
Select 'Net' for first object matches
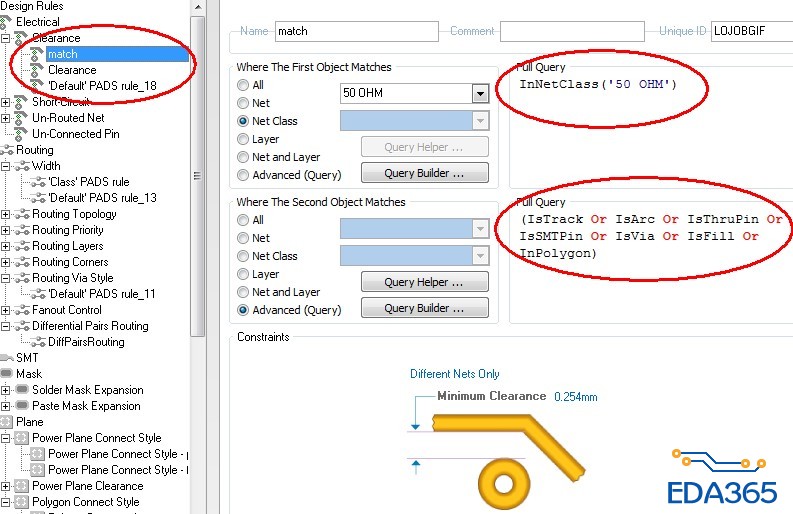coord(243,103)
